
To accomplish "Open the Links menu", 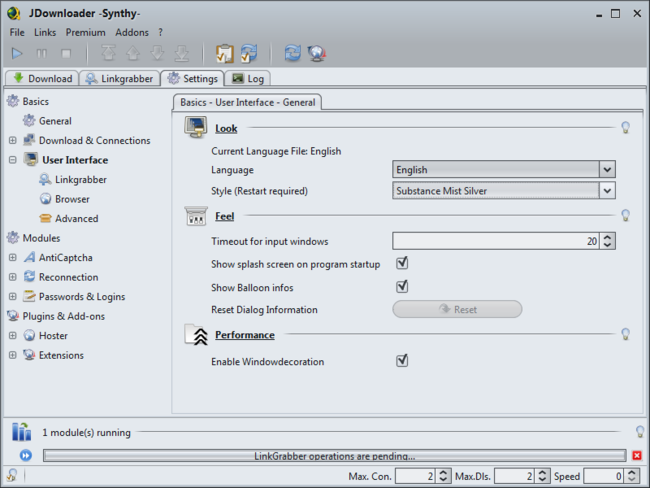I will 45,32.
